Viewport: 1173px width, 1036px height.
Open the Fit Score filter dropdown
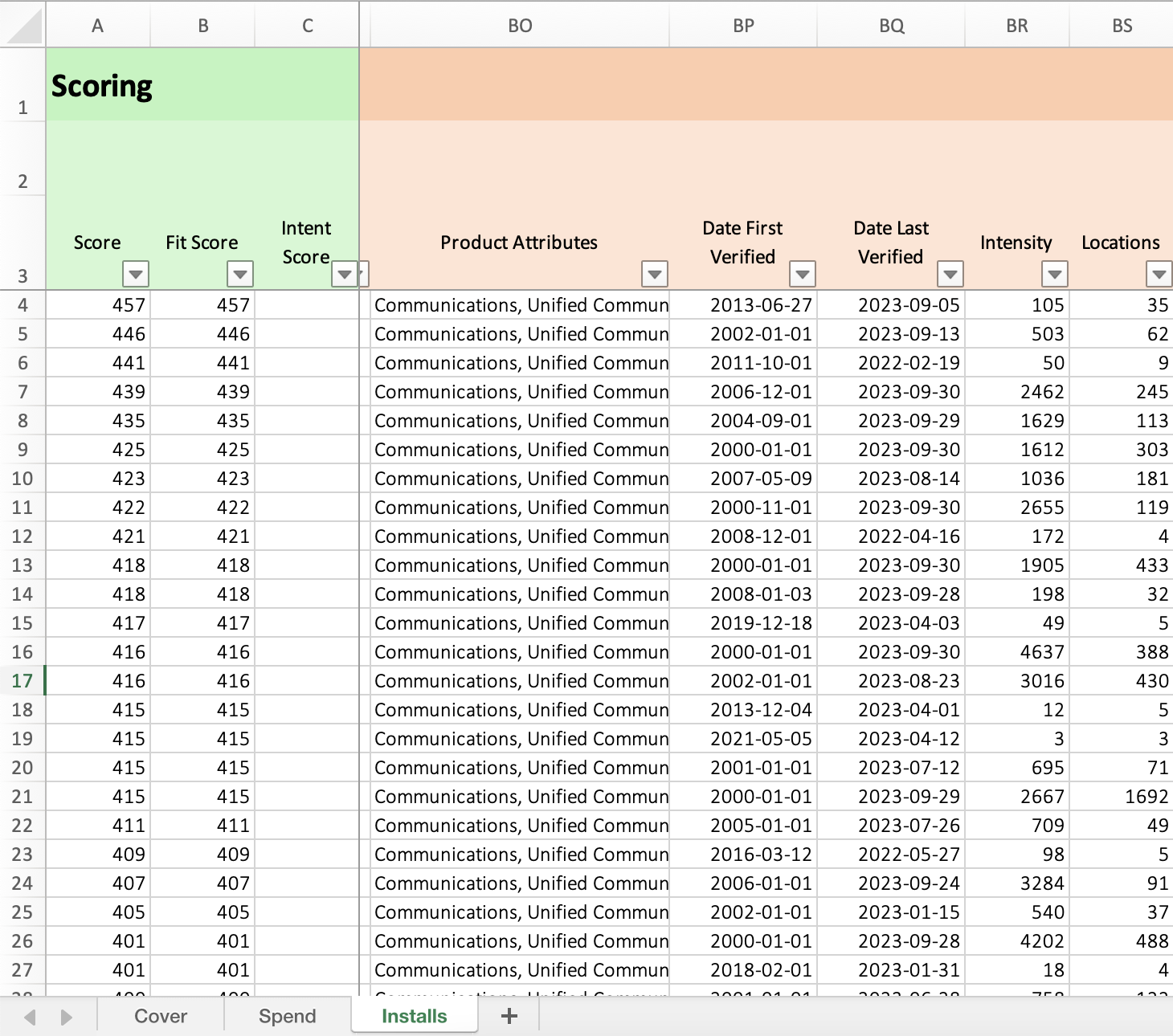(240, 275)
